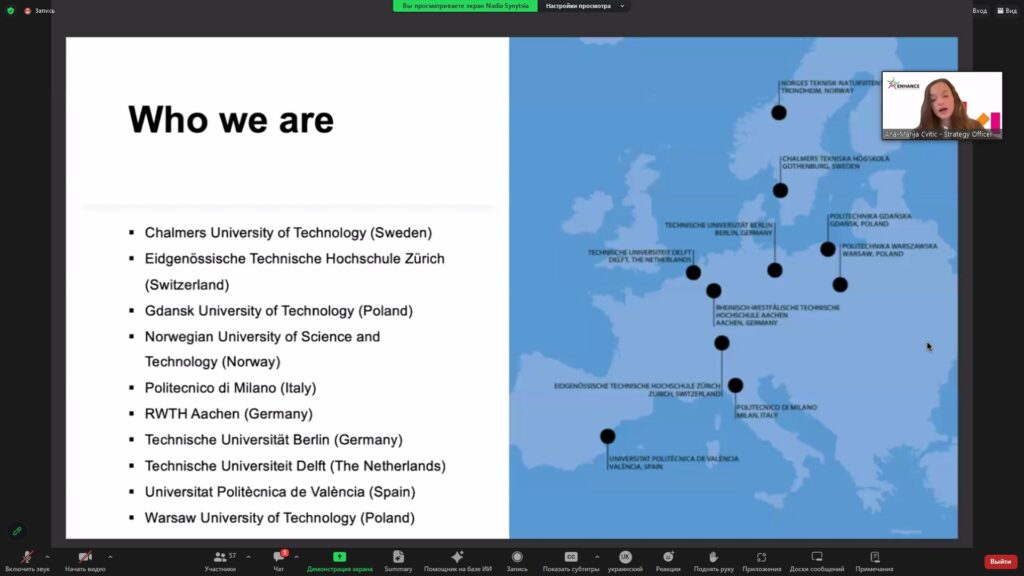Unmute the microphone with Включить звук
Screen dimensions: 1024x576
(27, 558)
